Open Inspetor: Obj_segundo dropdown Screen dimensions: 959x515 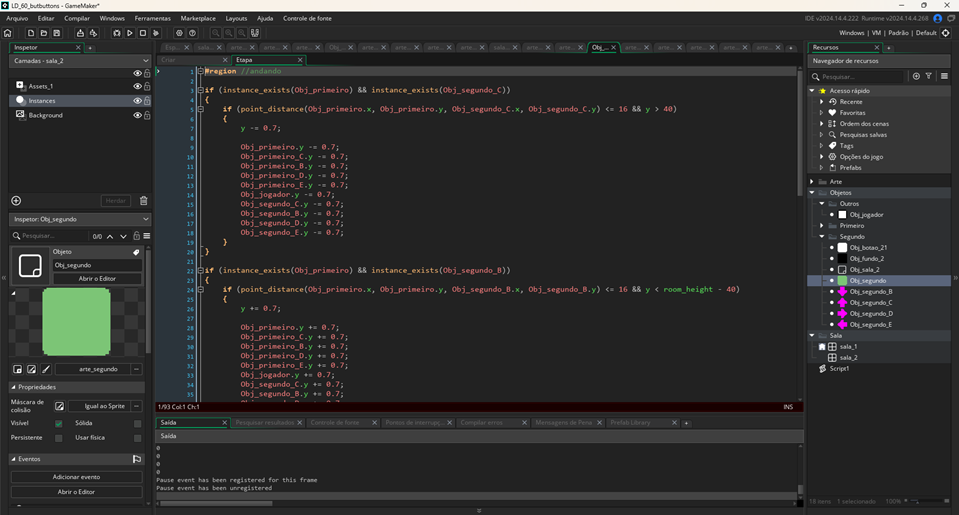(80, 219)
